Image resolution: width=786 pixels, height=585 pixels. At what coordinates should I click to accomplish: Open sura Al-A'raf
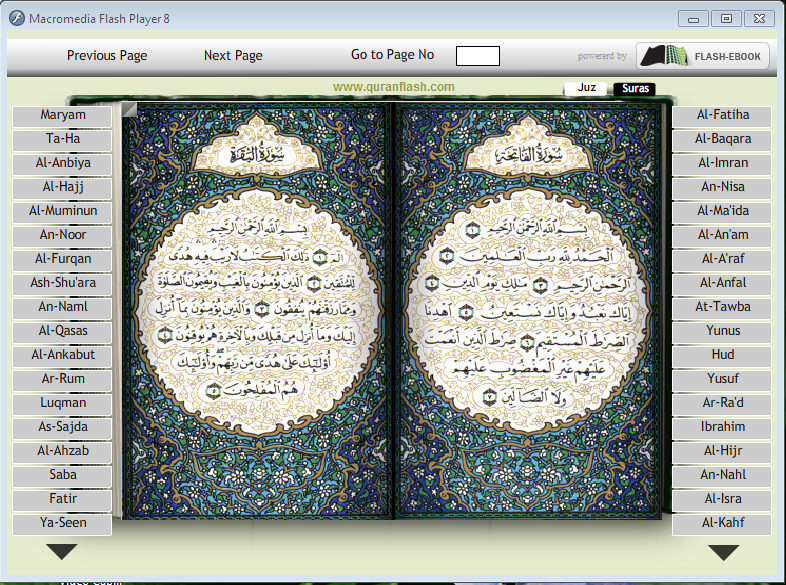click(722, 260)
